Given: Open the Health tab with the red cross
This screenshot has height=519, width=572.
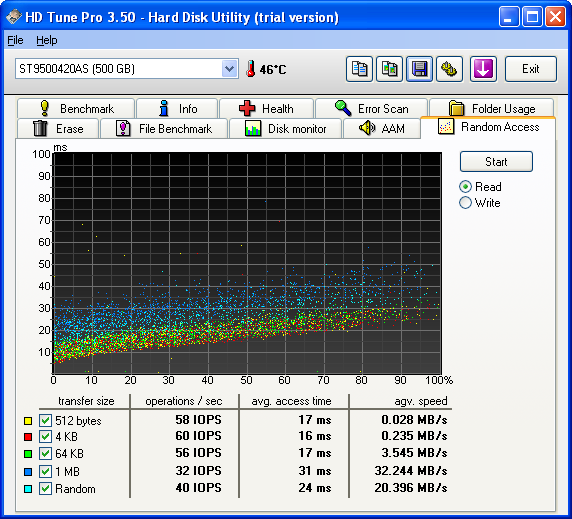Looking at the screenshot, I should click(x=266, y=108).
